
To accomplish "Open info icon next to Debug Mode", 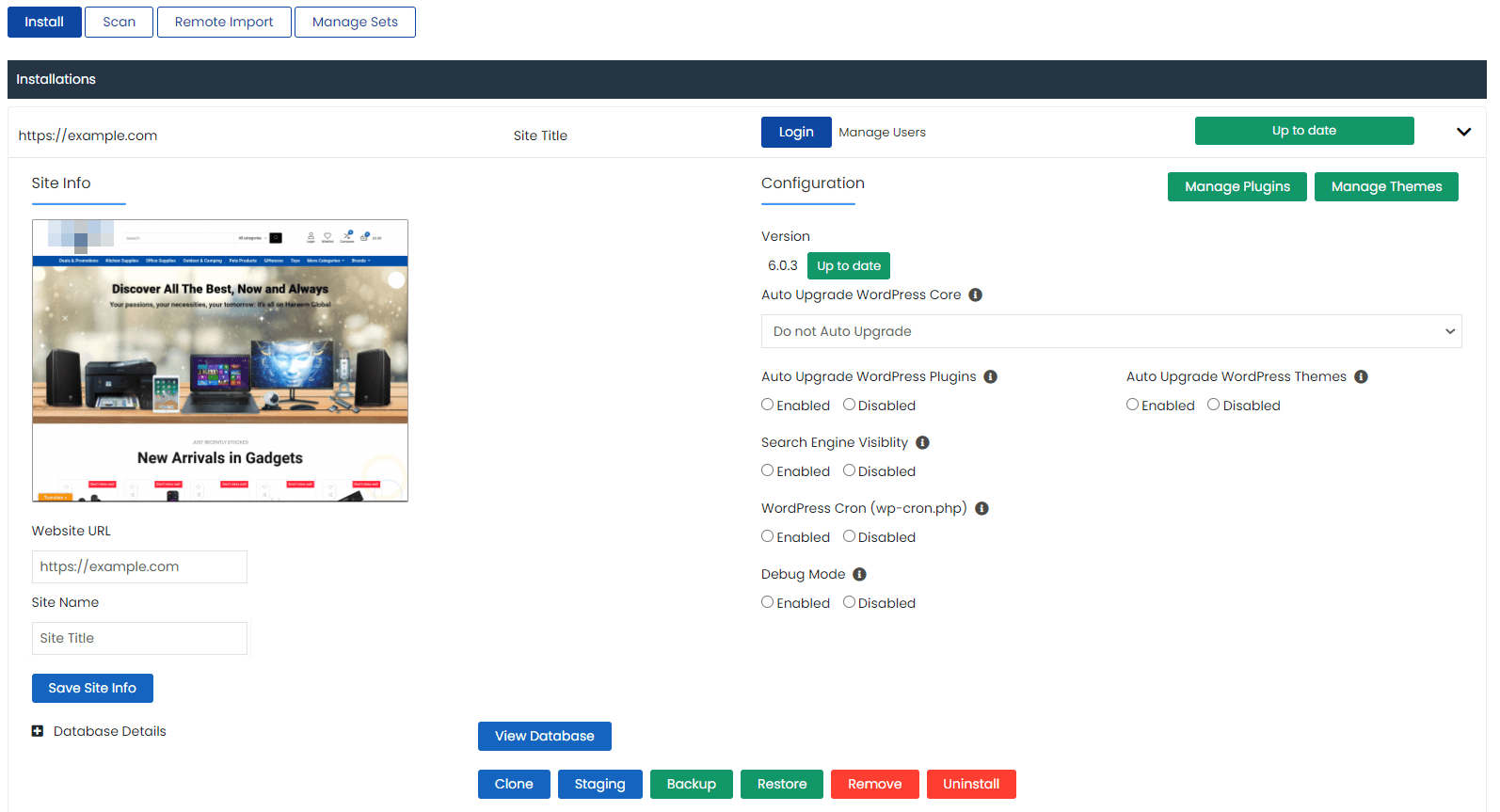I will tap(860, 574).
